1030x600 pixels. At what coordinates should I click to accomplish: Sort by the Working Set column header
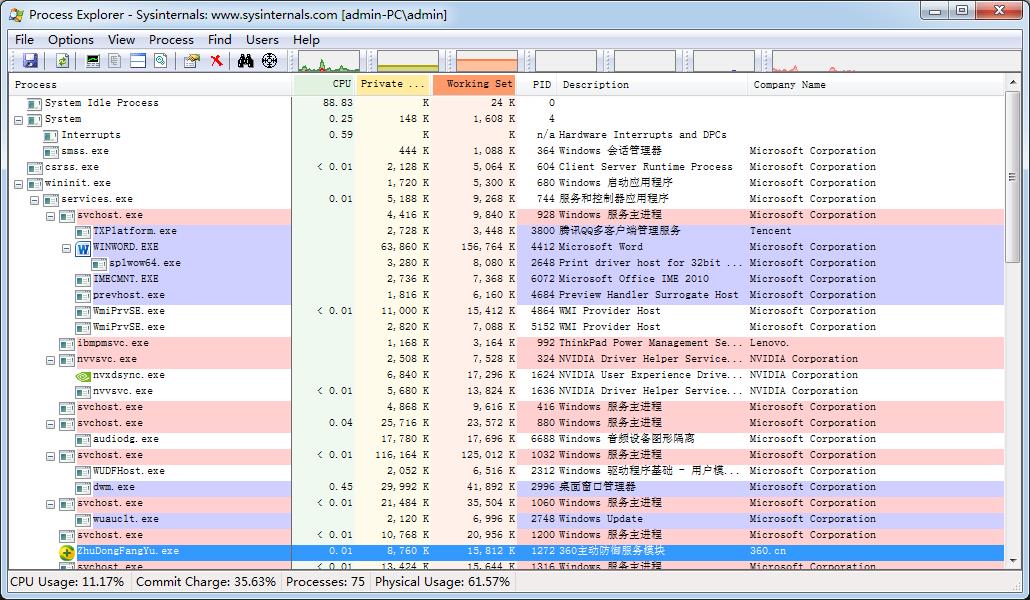pyautogui.click(x=474, y=85)
